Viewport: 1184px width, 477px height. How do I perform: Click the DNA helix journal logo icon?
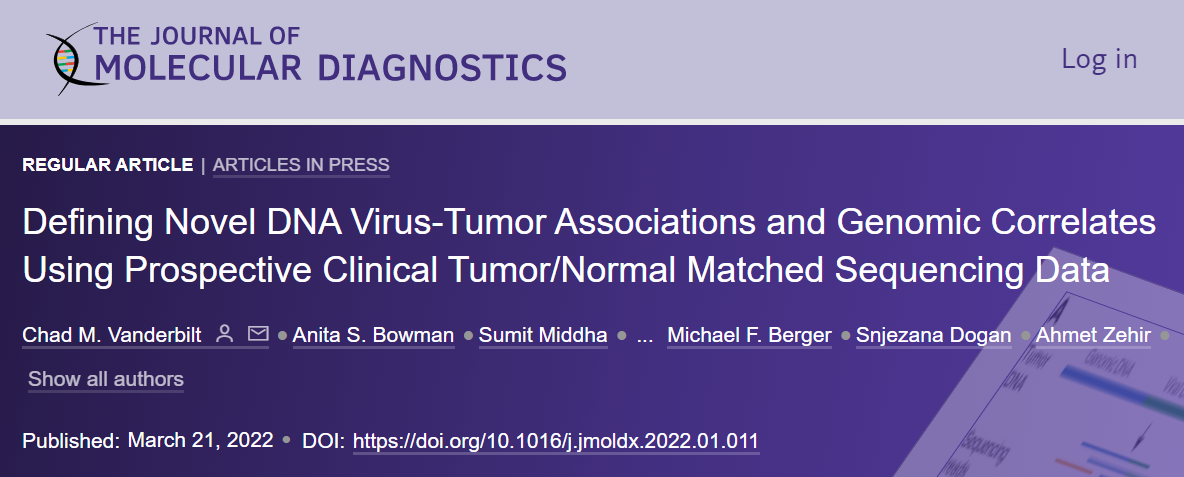[70, 58]
